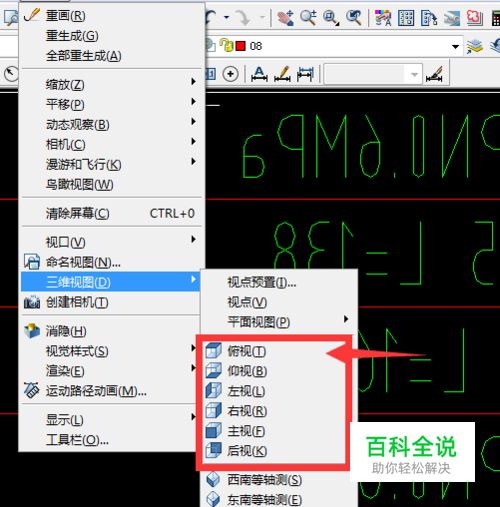Viewport: 500px width, 507px height.
Task: Select the highlighted 三维视图(D) item
Action: click(110, 282)
